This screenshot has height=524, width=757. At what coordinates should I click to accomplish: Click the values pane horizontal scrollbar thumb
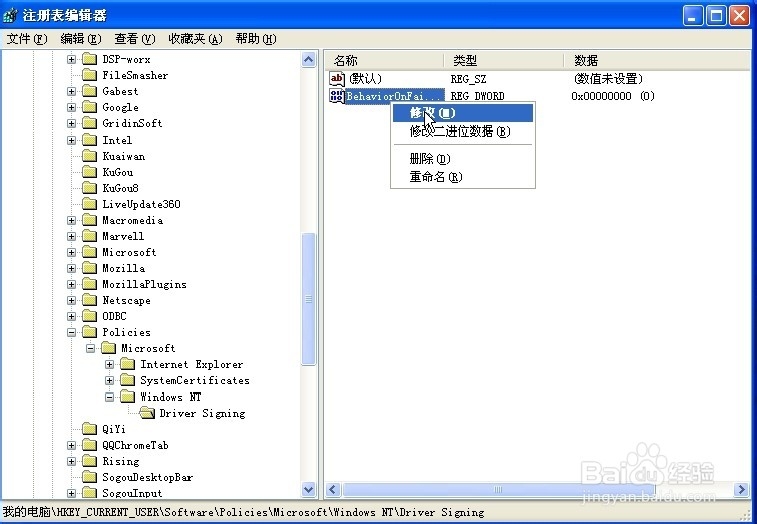pos(499,490)
